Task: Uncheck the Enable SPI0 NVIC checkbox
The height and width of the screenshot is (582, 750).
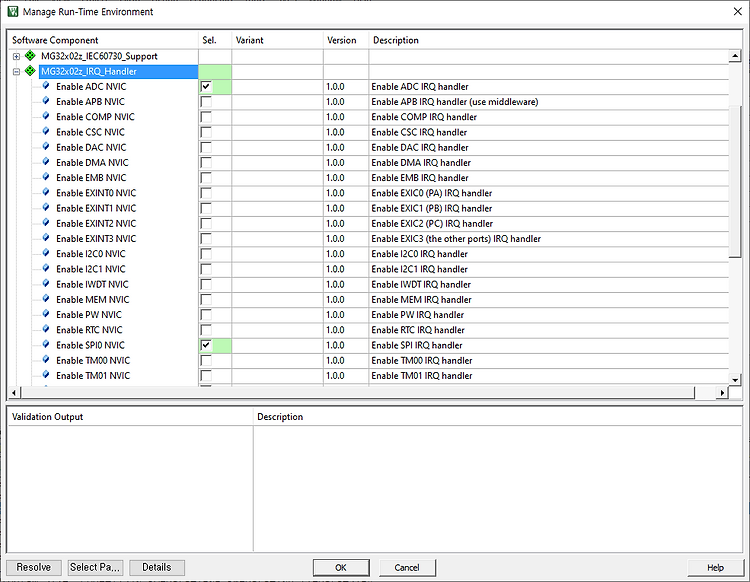Action: 206,345
